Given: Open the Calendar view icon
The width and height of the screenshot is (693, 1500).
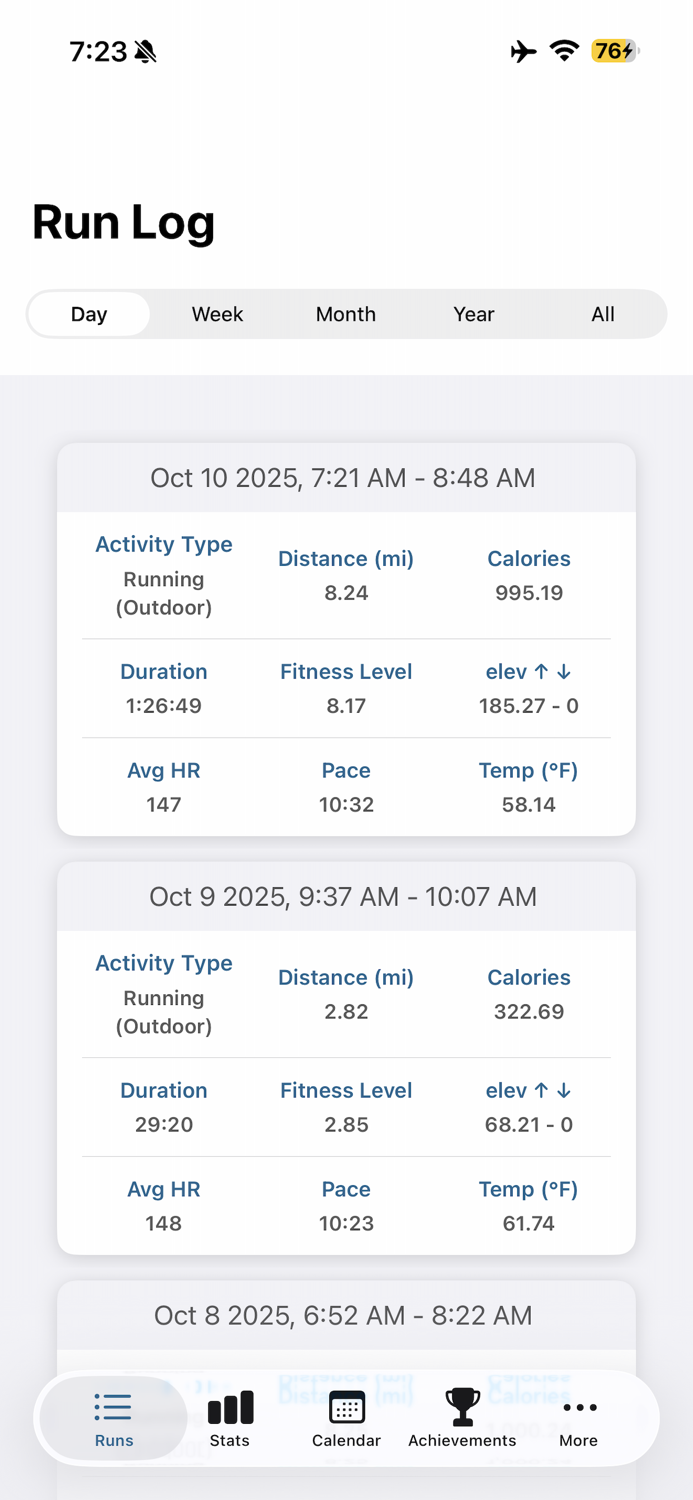Looking at the screenshot, I should point(346,1407).
